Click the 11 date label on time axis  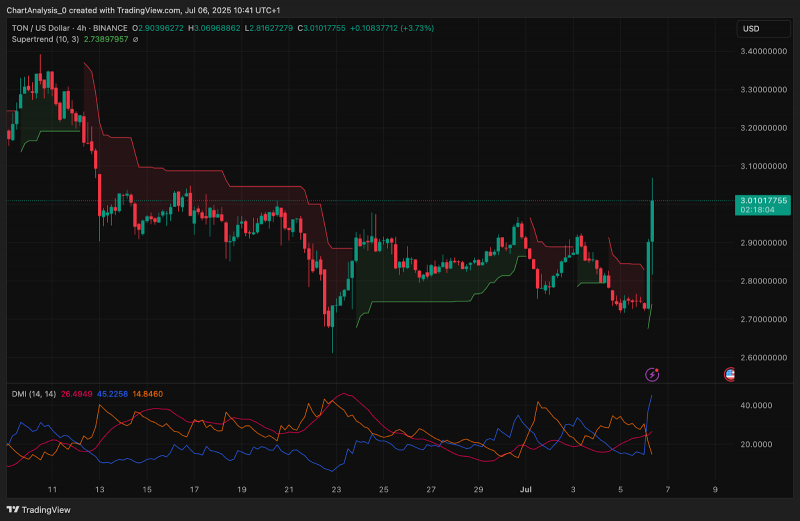(52, 489)
